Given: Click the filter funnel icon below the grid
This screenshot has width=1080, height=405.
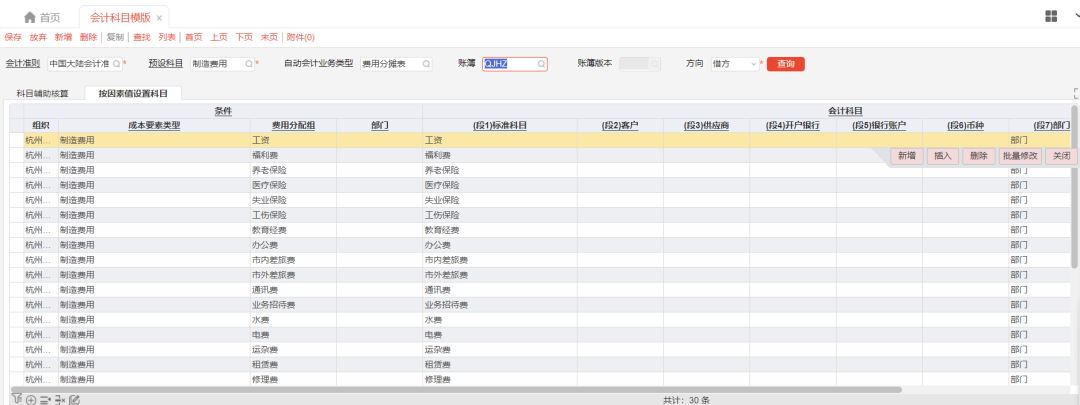Looking at the screenshot, I should coord(16,399).
